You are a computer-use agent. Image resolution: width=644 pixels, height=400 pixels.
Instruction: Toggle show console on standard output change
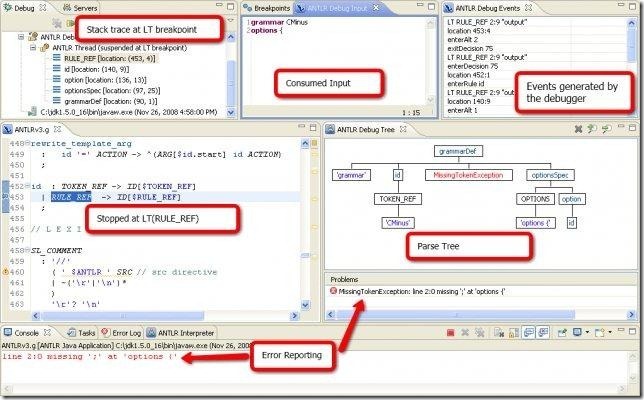click(x=529, y=332)
